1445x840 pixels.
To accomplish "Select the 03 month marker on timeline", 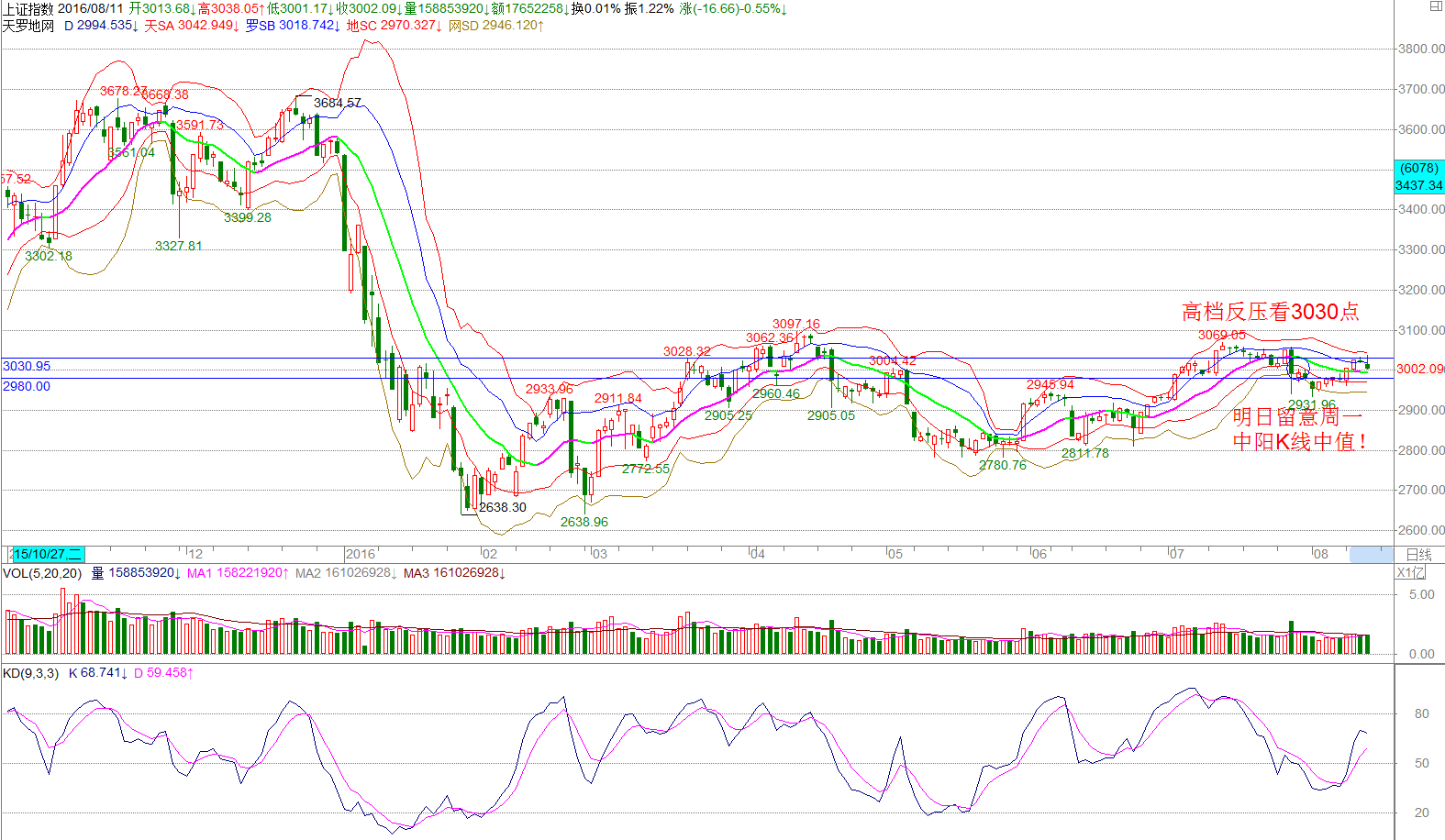I will (598, 554).
